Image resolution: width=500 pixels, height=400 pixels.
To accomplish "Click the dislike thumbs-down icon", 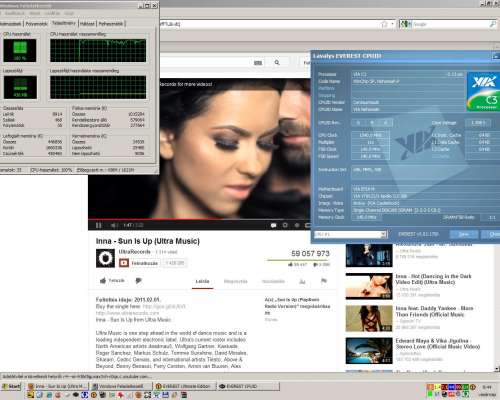I will pyautogui.click(x=139, y=281).
